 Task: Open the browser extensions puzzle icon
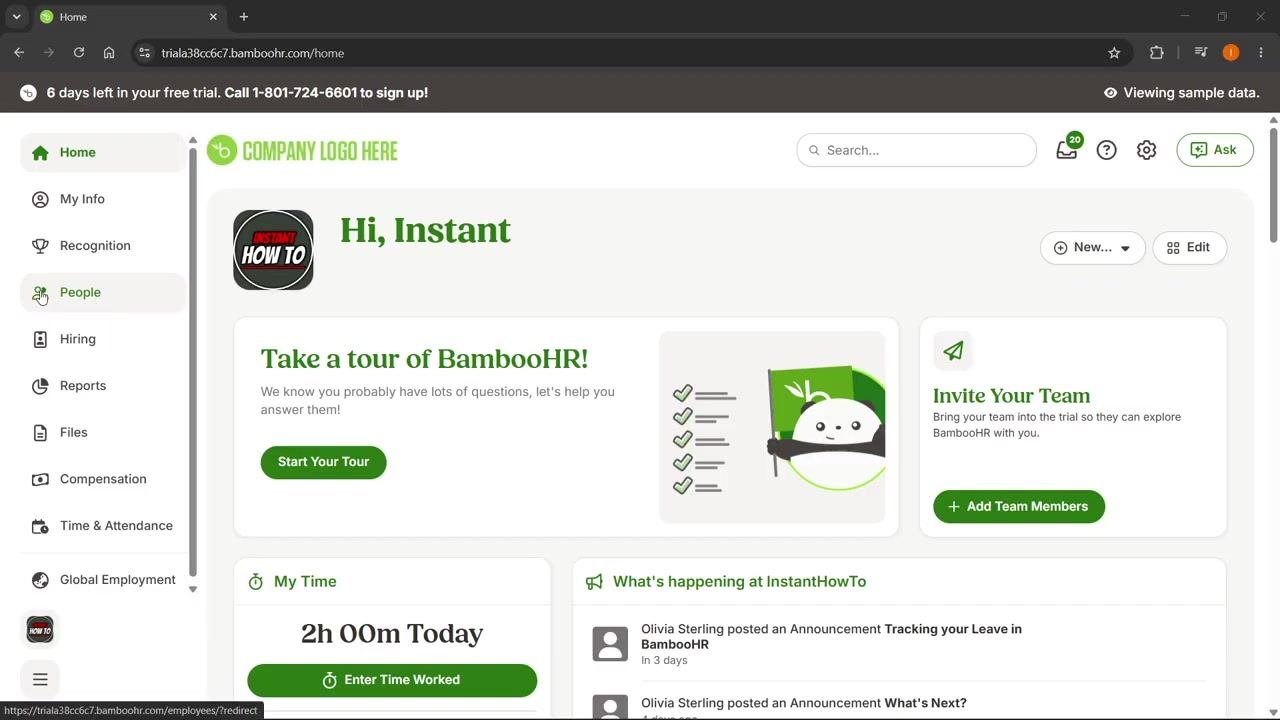point(1157,53)
